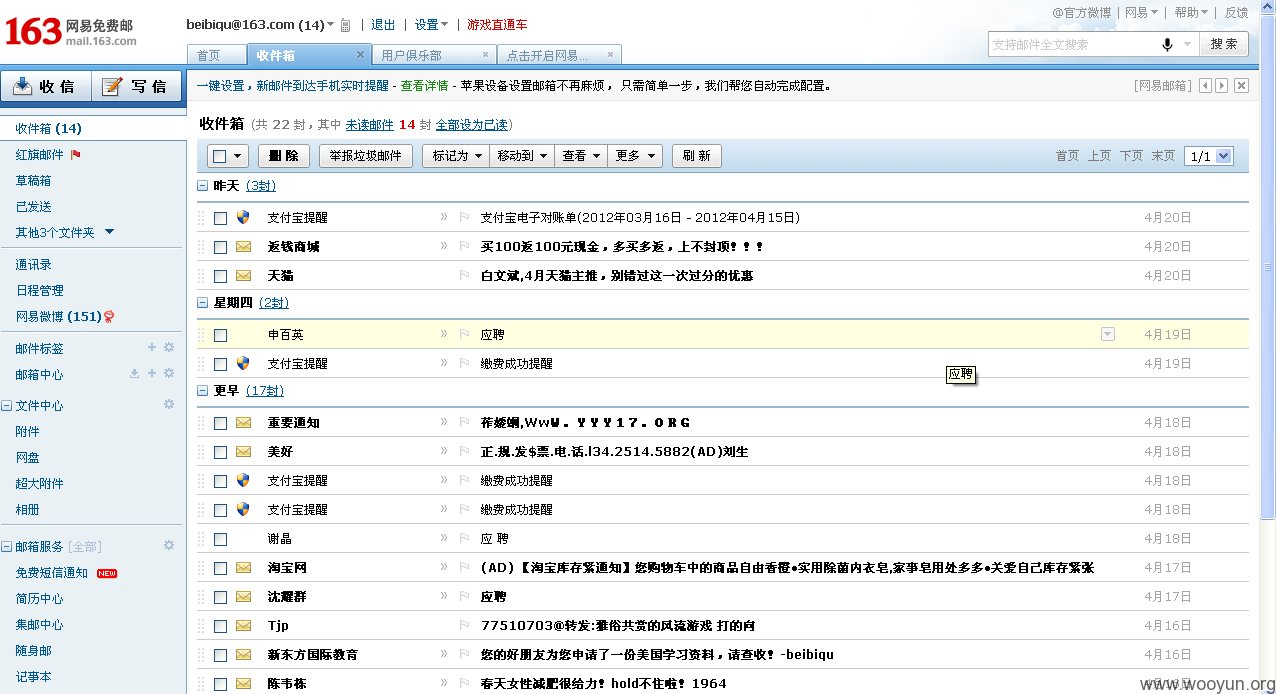Tick the checkbox for the 沈耀群 email
This screenshot has height=694, width=1276.
pos(220,597)
